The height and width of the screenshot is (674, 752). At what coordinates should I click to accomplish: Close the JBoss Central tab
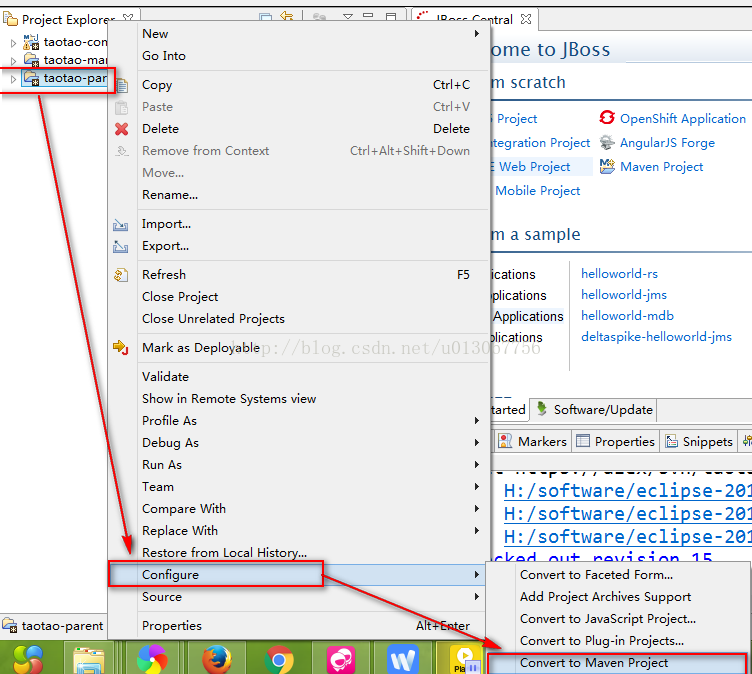[x=526, y=19]
